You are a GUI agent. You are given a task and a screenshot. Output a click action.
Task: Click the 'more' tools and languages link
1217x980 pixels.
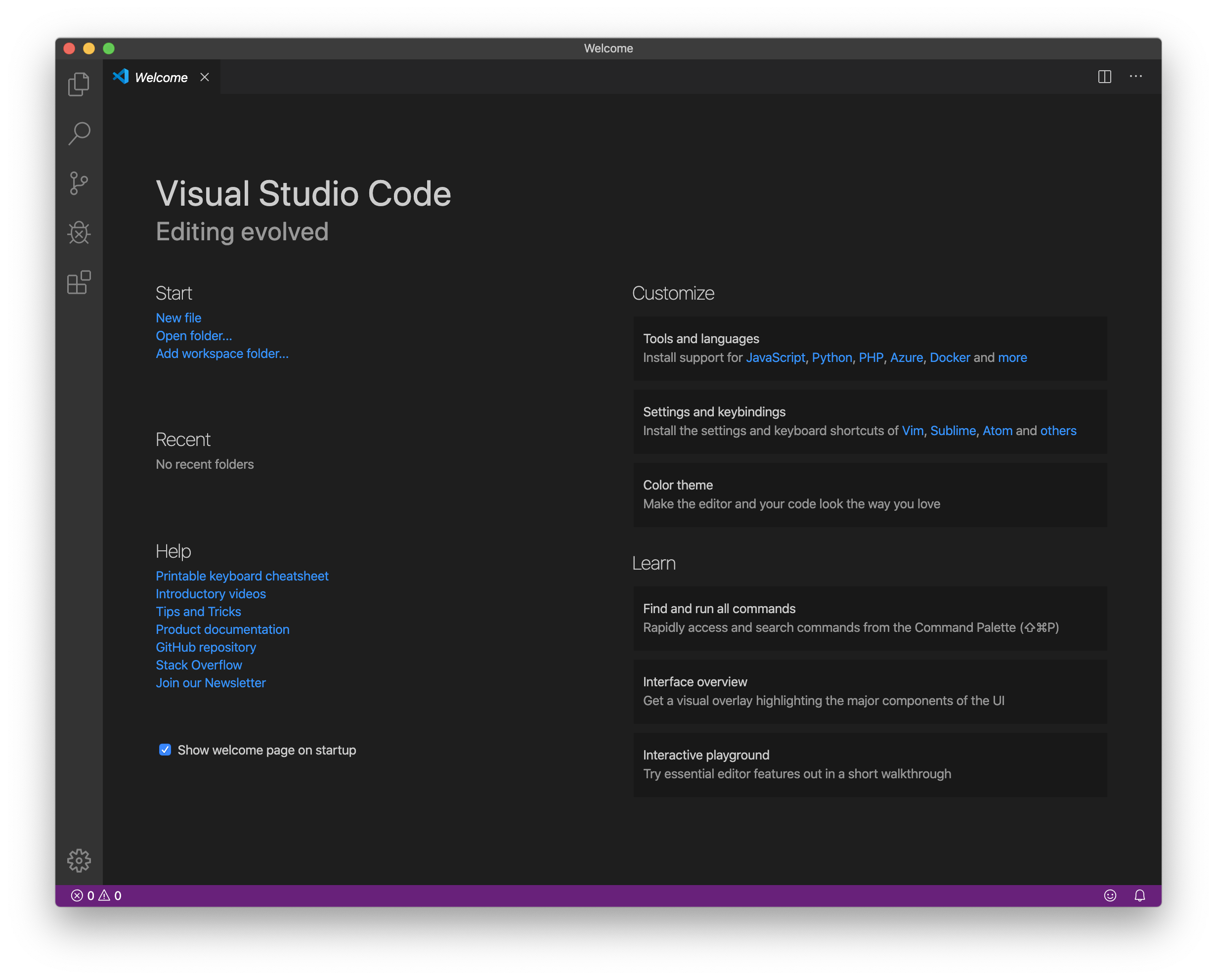click(1013, 357)
